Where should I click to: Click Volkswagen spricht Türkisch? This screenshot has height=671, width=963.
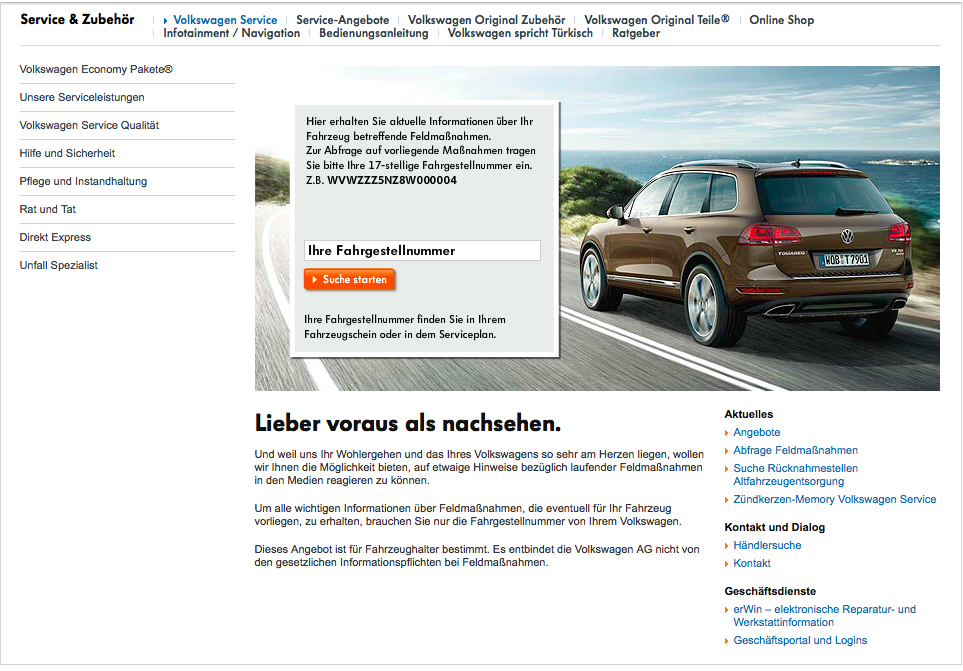(520, 33)
